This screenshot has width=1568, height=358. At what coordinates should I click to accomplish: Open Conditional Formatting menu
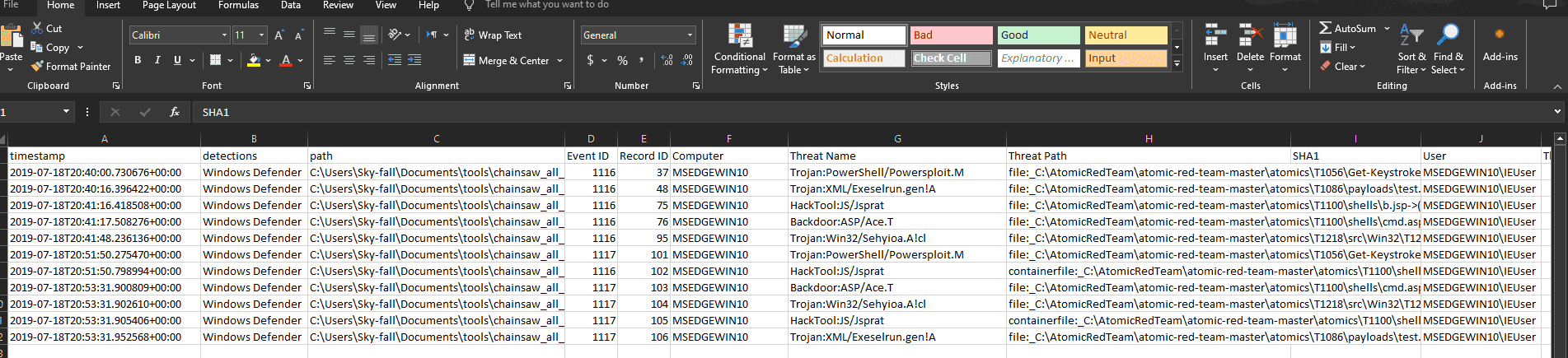click(740, 49)
